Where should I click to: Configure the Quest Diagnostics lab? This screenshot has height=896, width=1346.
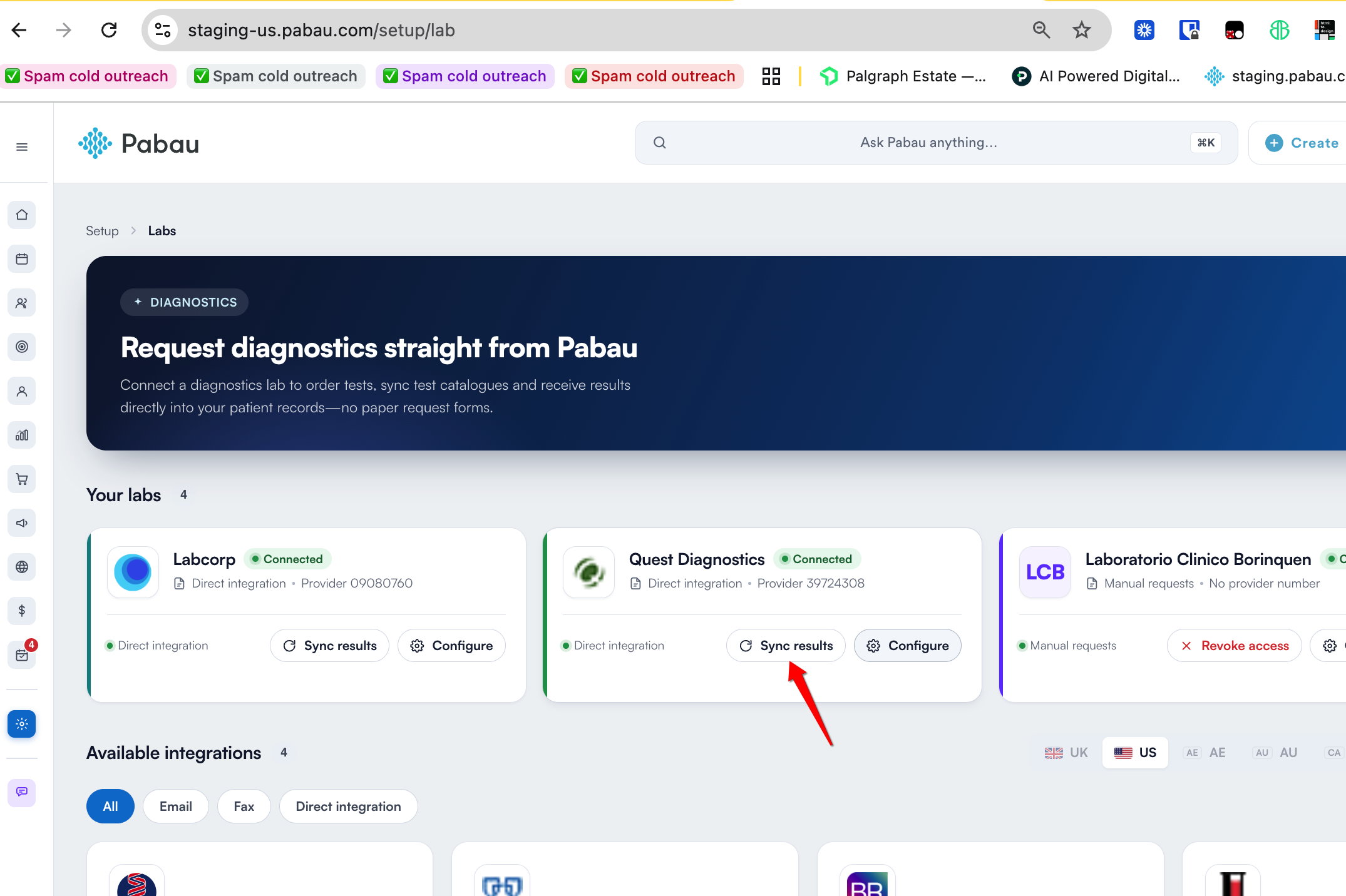pyautogui.click(x=908, y=646)
